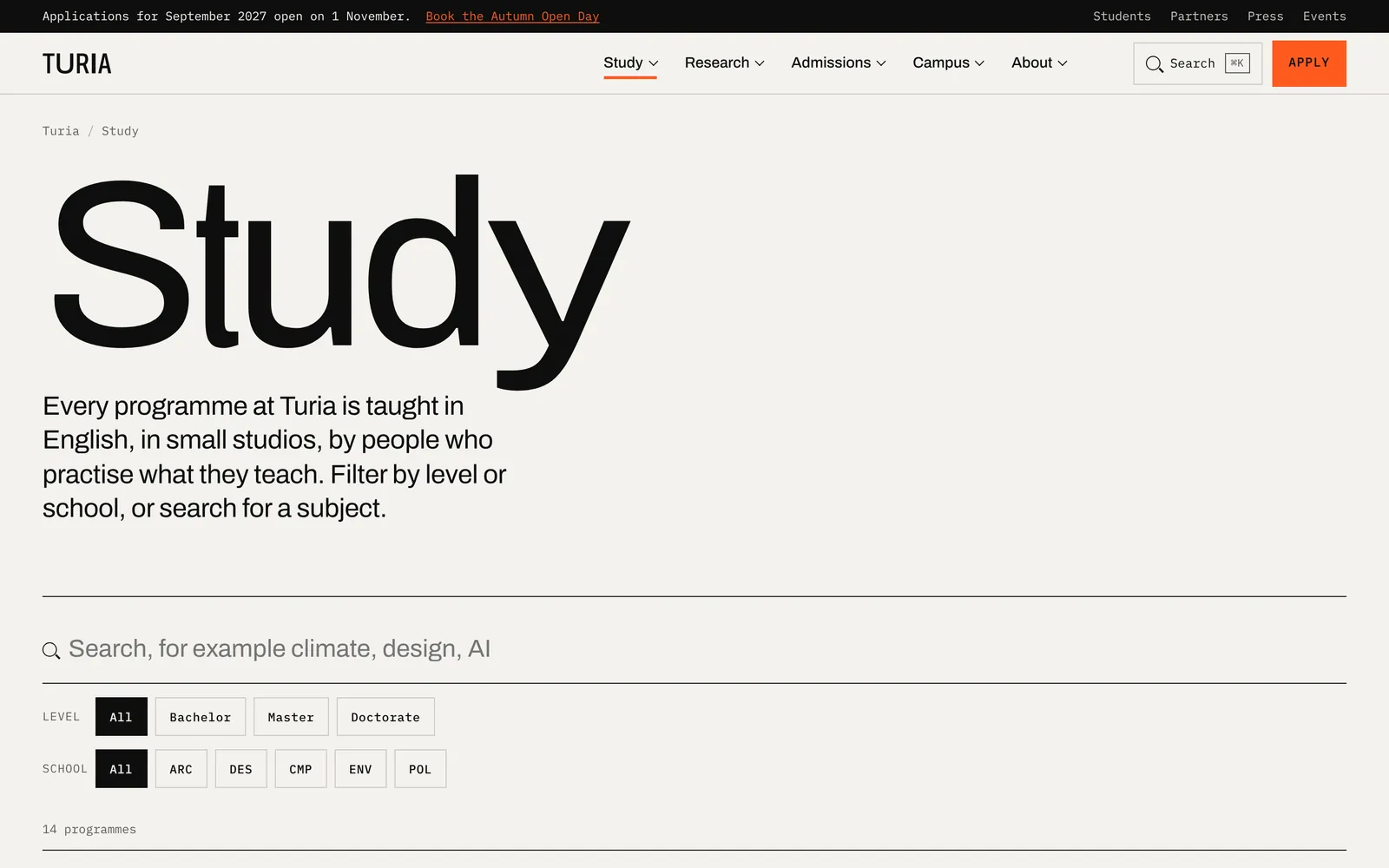This screenshot has height=868, width=1389.
Task: Select the All level filter
Action: pos(122,717)
